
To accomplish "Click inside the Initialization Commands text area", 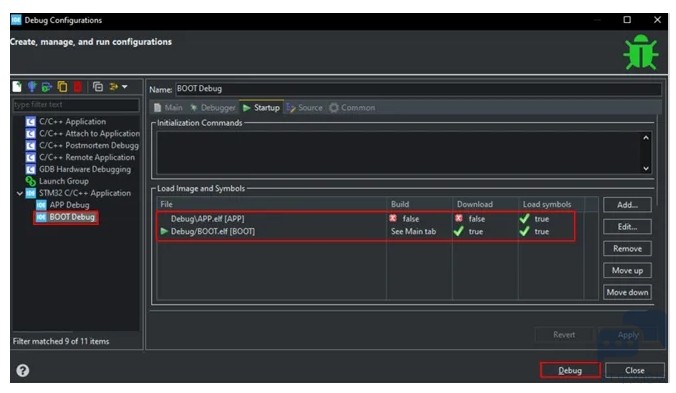I will pos(399,153).
